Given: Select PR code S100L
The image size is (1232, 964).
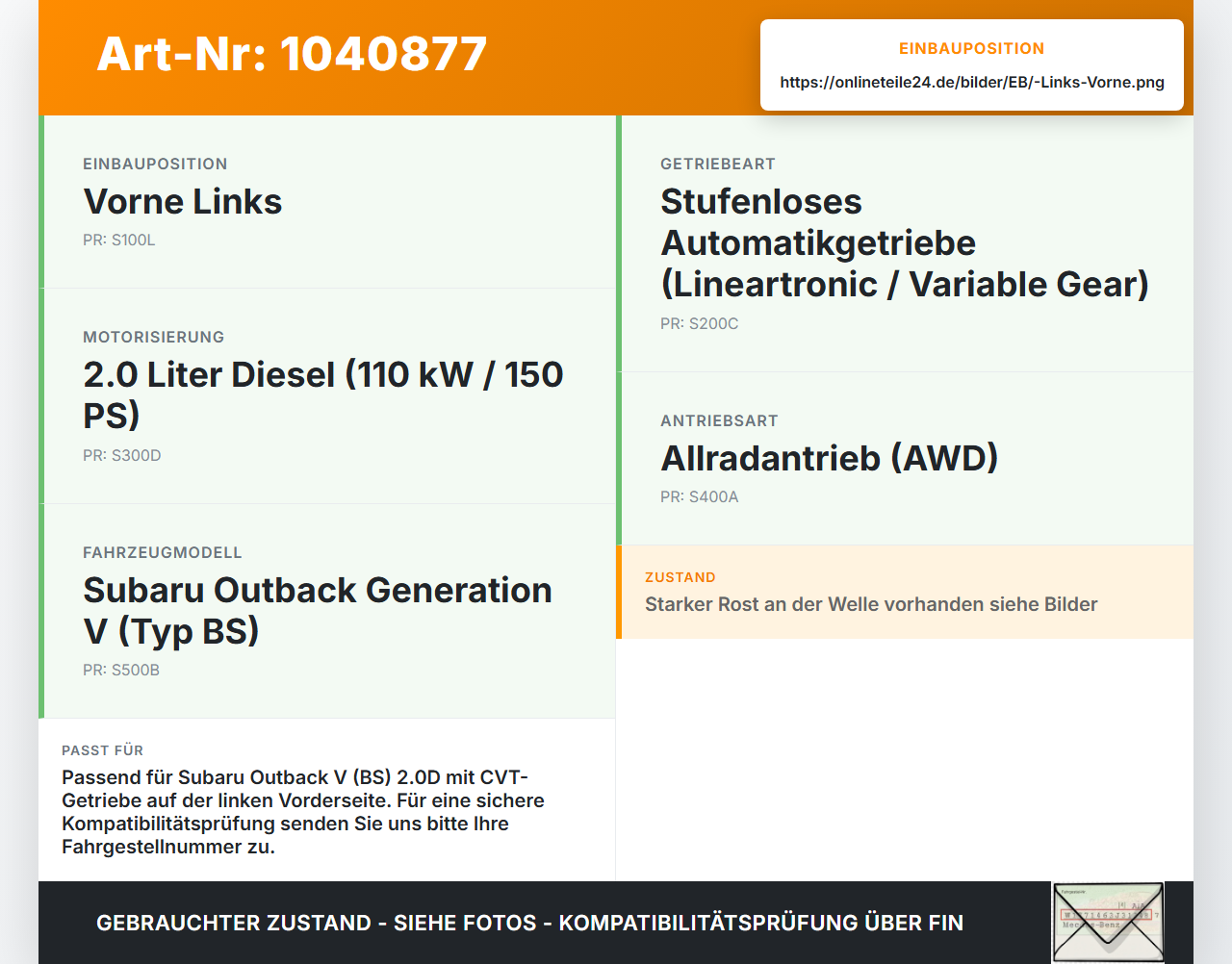Looking at the screenshot, I should (x=119, y=241).
